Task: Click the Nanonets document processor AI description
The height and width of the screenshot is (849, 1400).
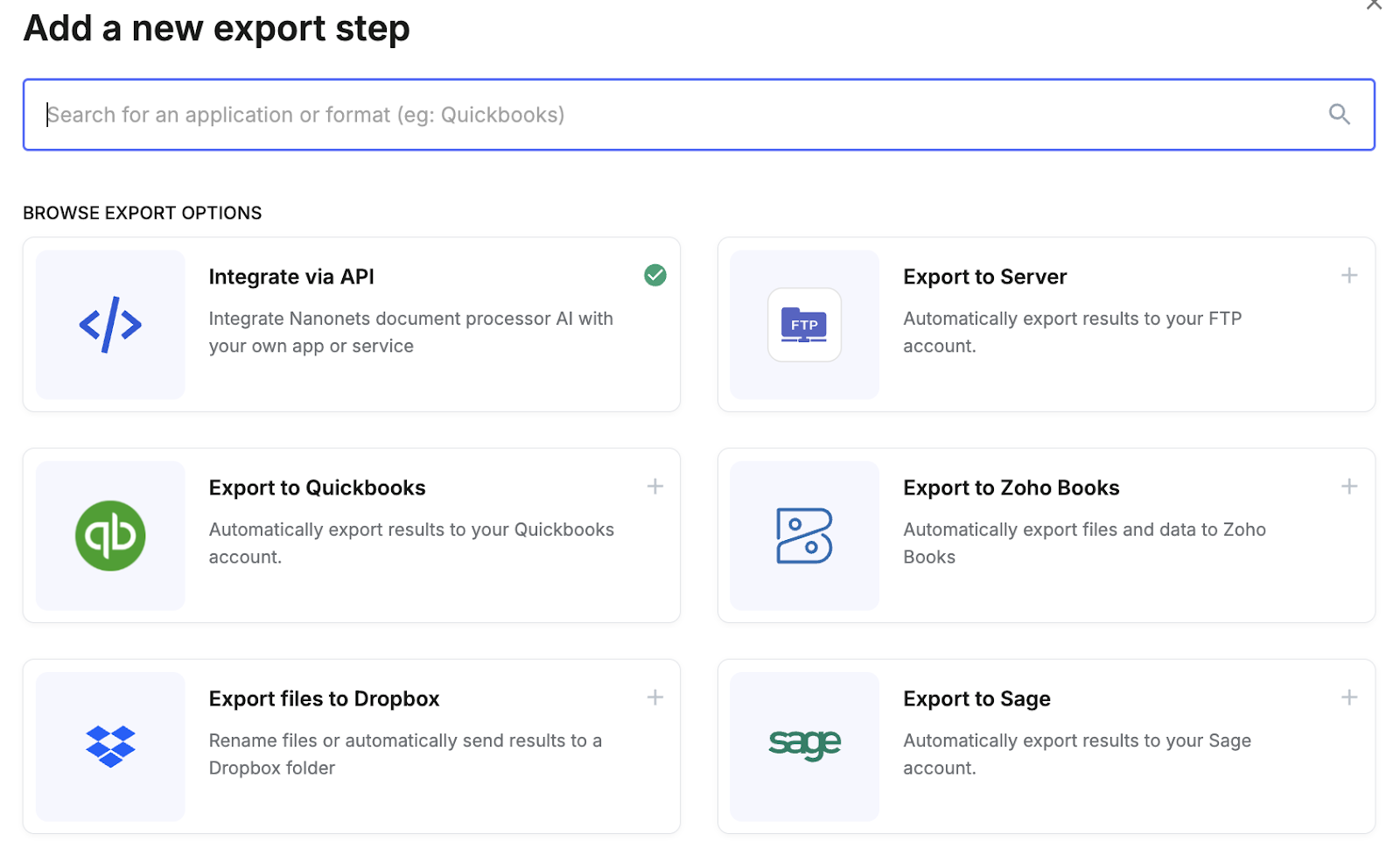Action: coord(410,333)
